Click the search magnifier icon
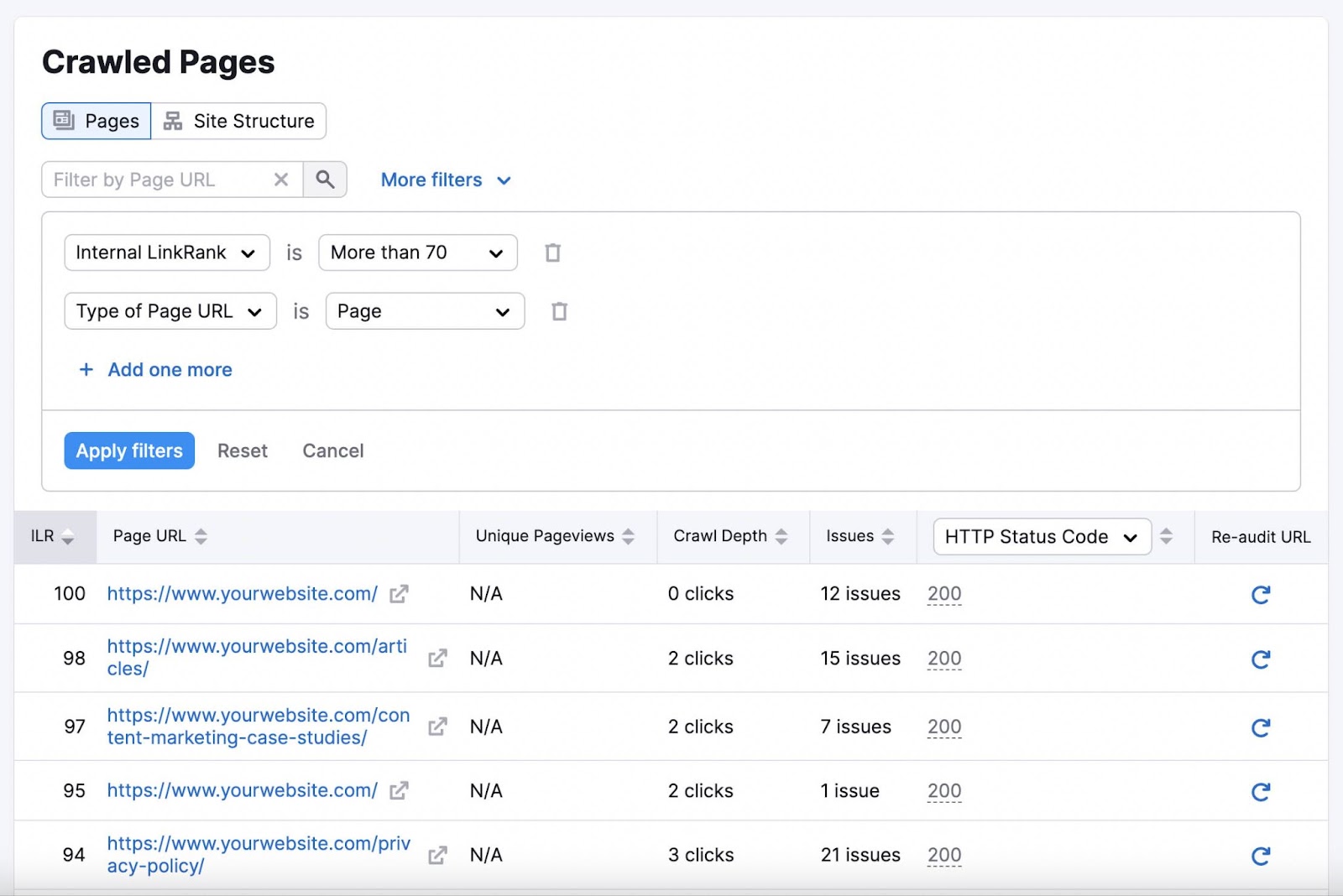This screenshot has height=896, width=1343. (326, 179)
